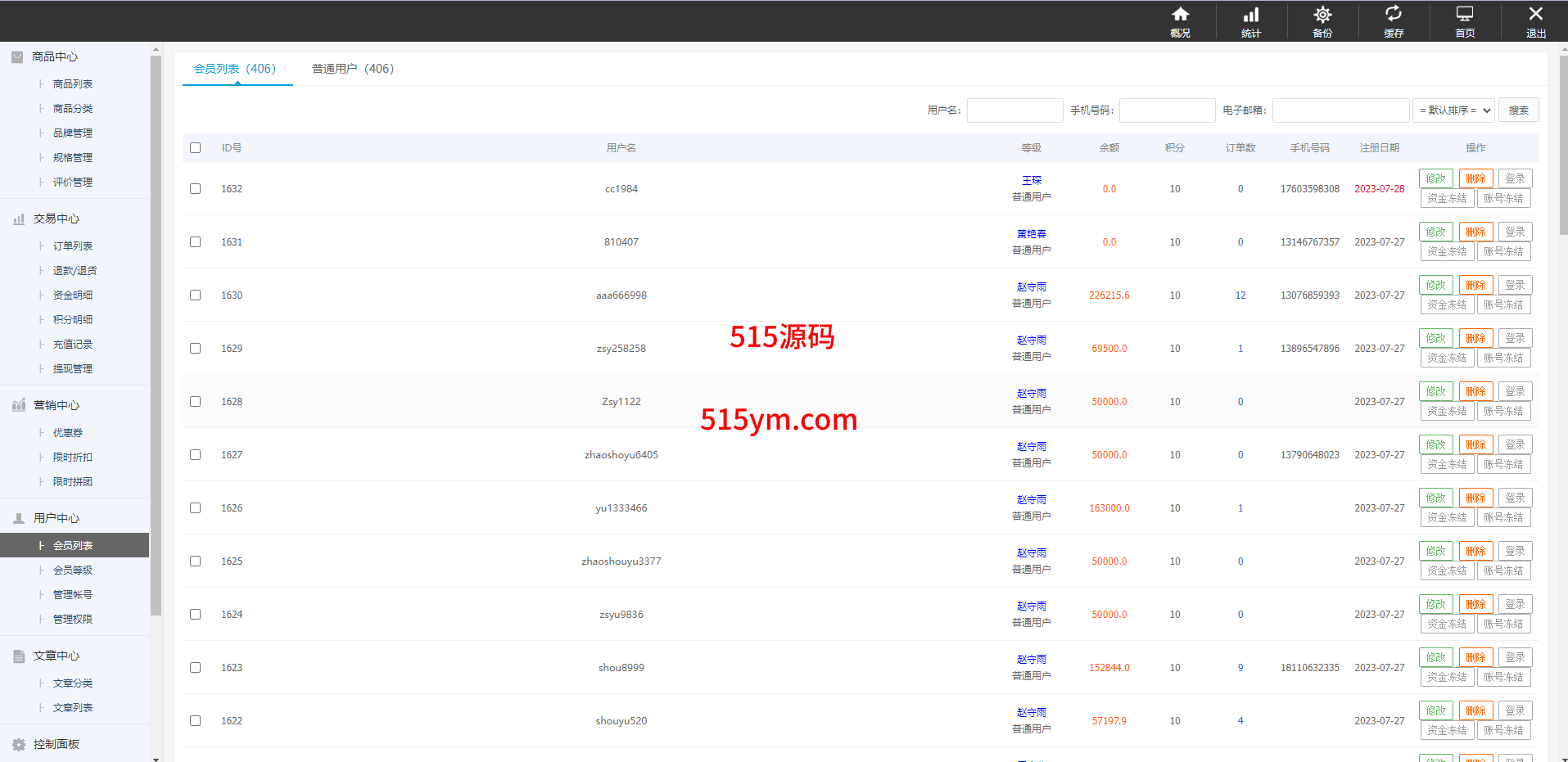This screenshot has width=1568, height=762.
Task: Click the 缓存 cache refresh icon
Action: (1394, 15)
